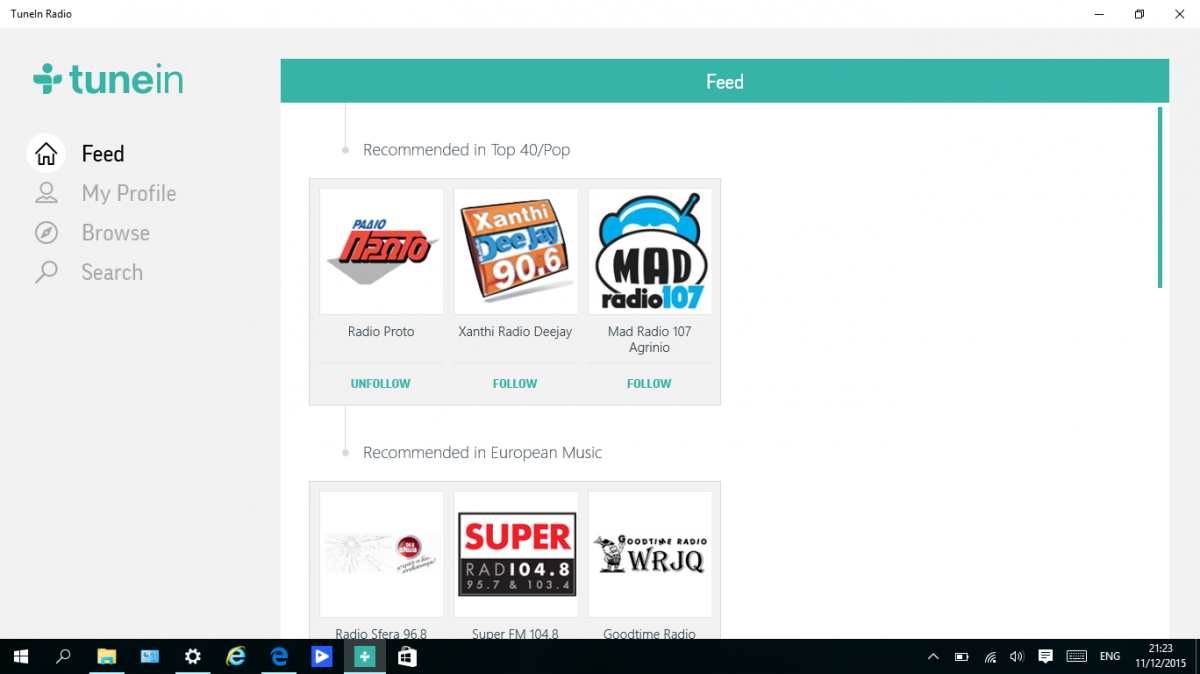Open the Browse section
Screen dimensions: 1200x674
pos(116,233)
